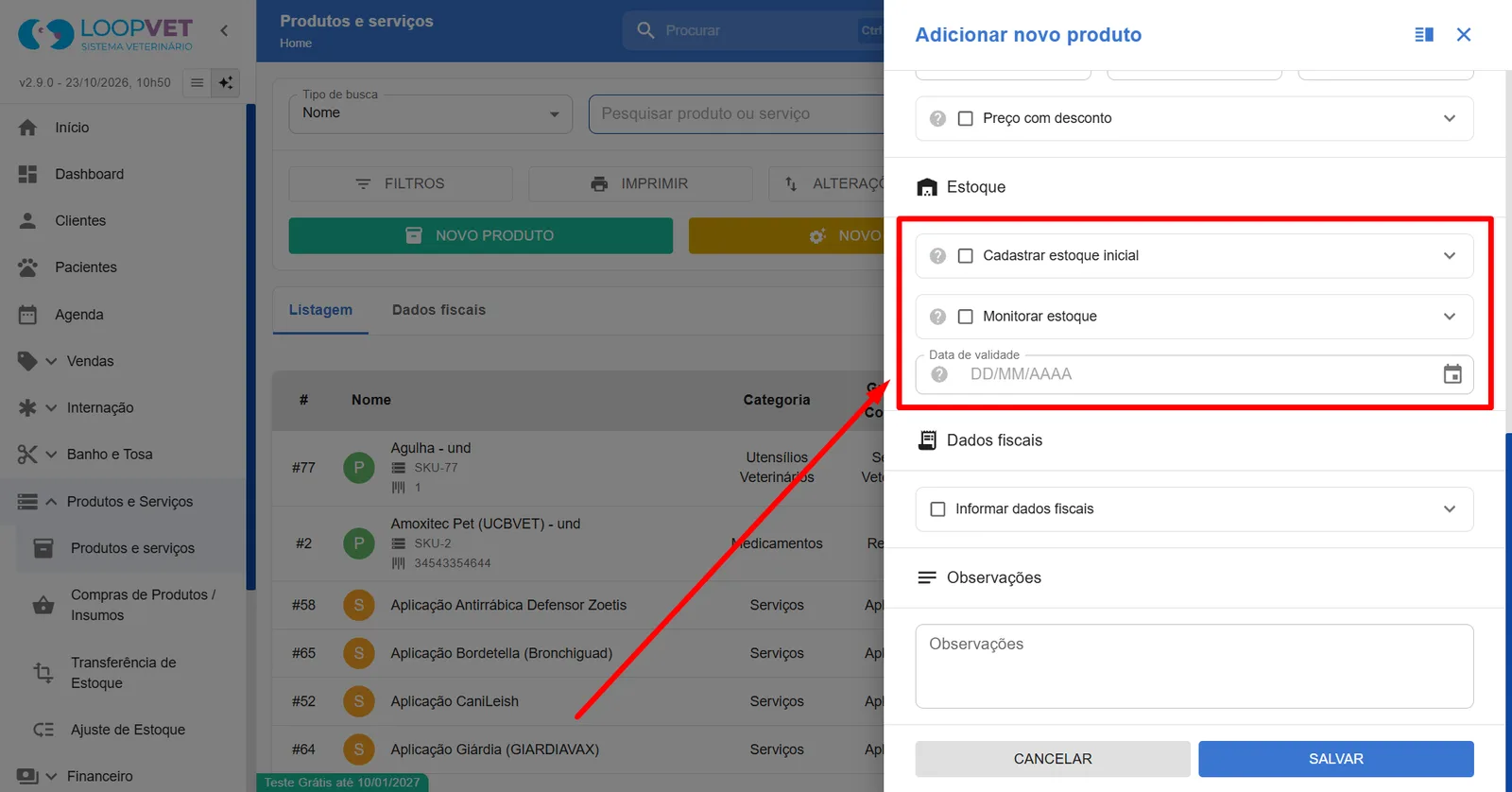Click the Procurar search magnifier icon
This screenshot has height=792, width=1512.
click(x=646, y=30)
